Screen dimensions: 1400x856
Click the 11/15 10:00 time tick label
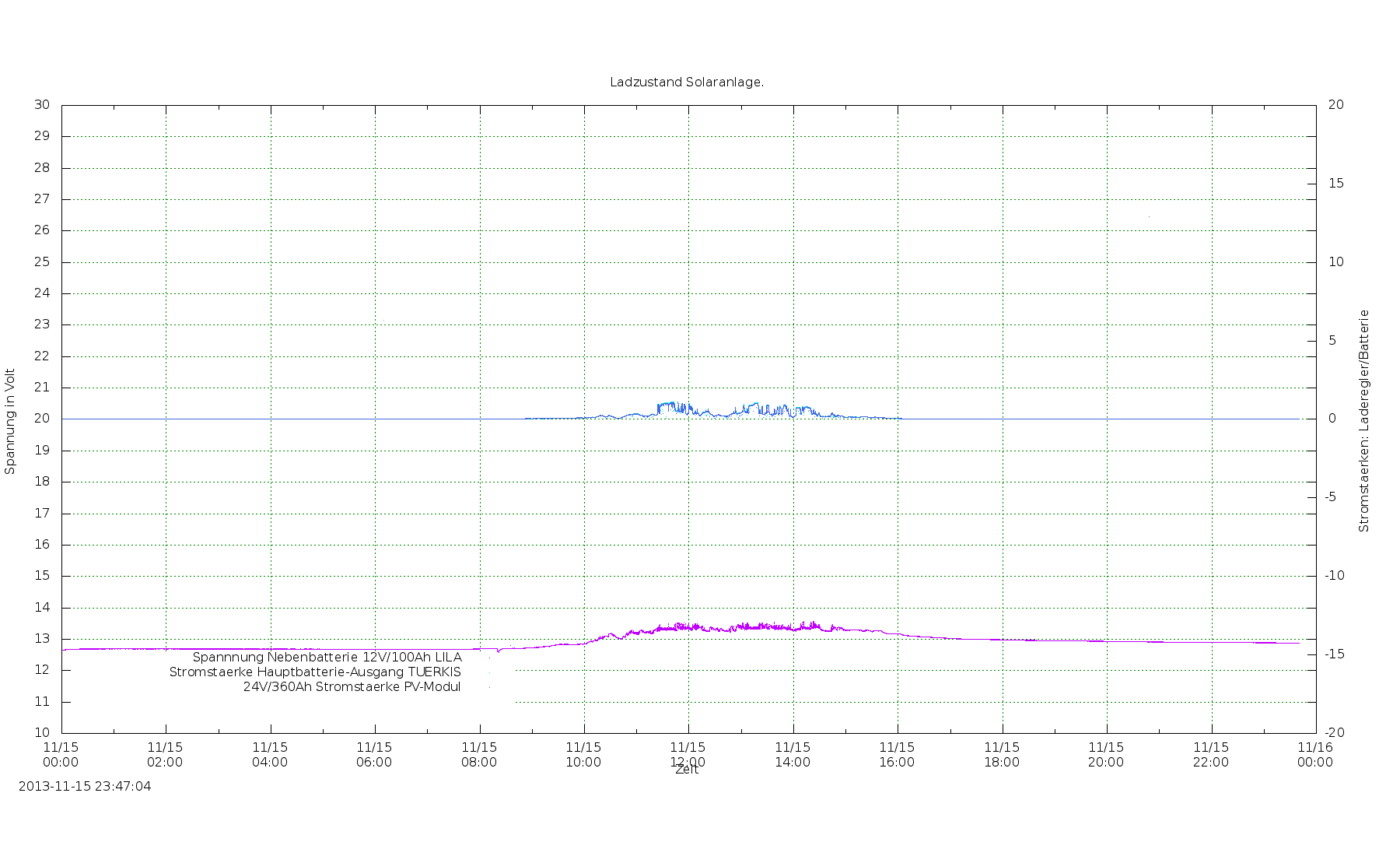tap(583, 755)
